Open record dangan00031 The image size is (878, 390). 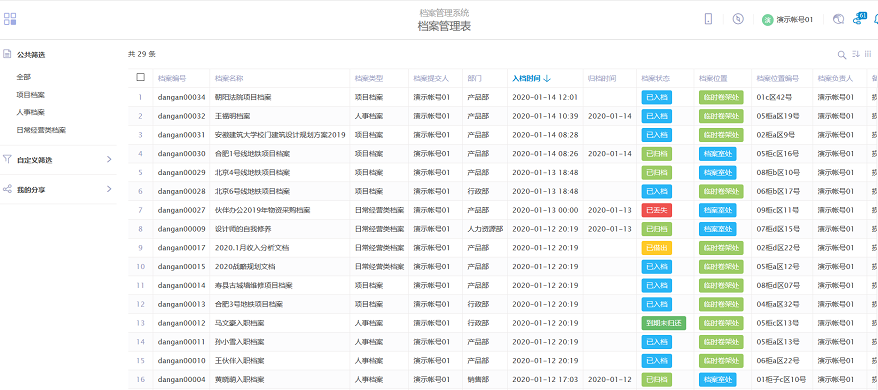(181, 135)
